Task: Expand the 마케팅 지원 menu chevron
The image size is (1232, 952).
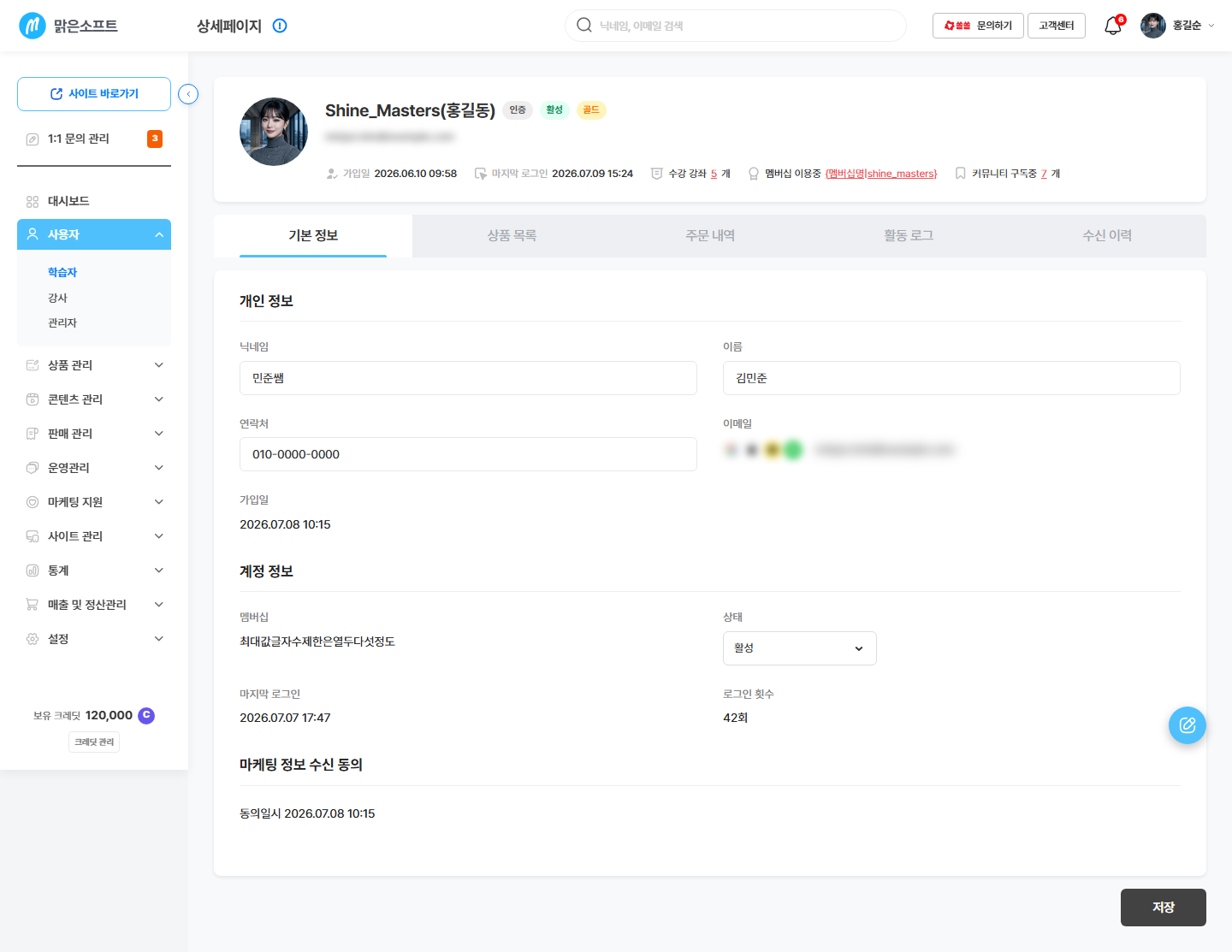Action: click(159, 502)
